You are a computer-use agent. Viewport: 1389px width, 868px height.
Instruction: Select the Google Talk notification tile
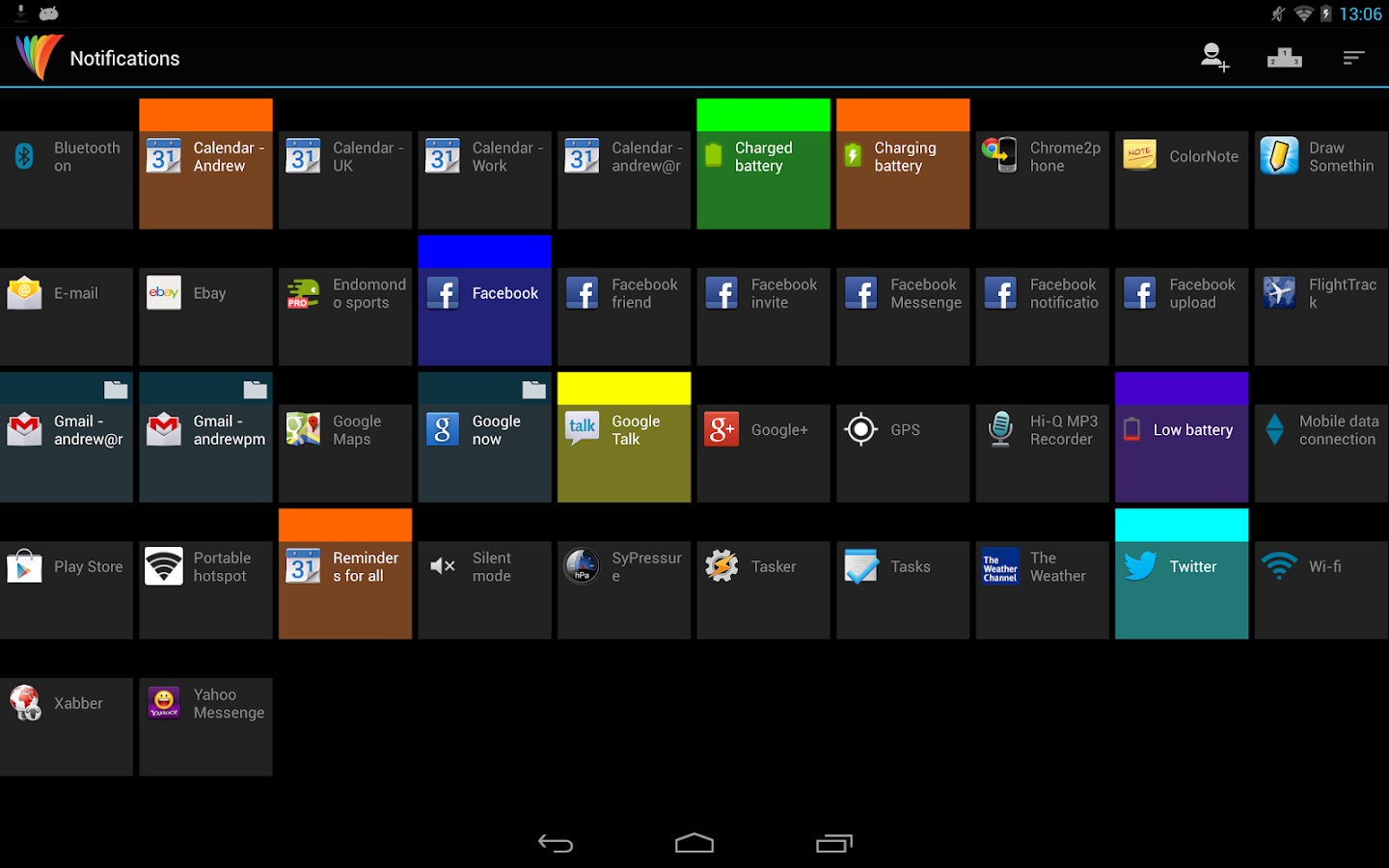624,437
